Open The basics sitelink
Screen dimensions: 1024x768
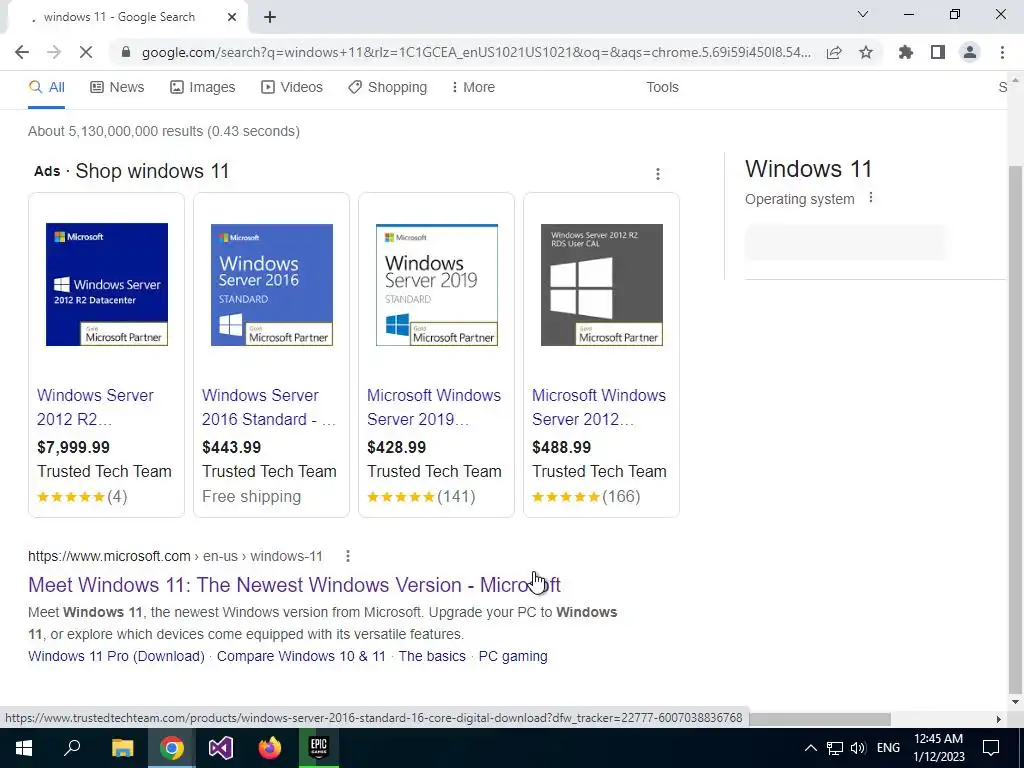[432, 656]
